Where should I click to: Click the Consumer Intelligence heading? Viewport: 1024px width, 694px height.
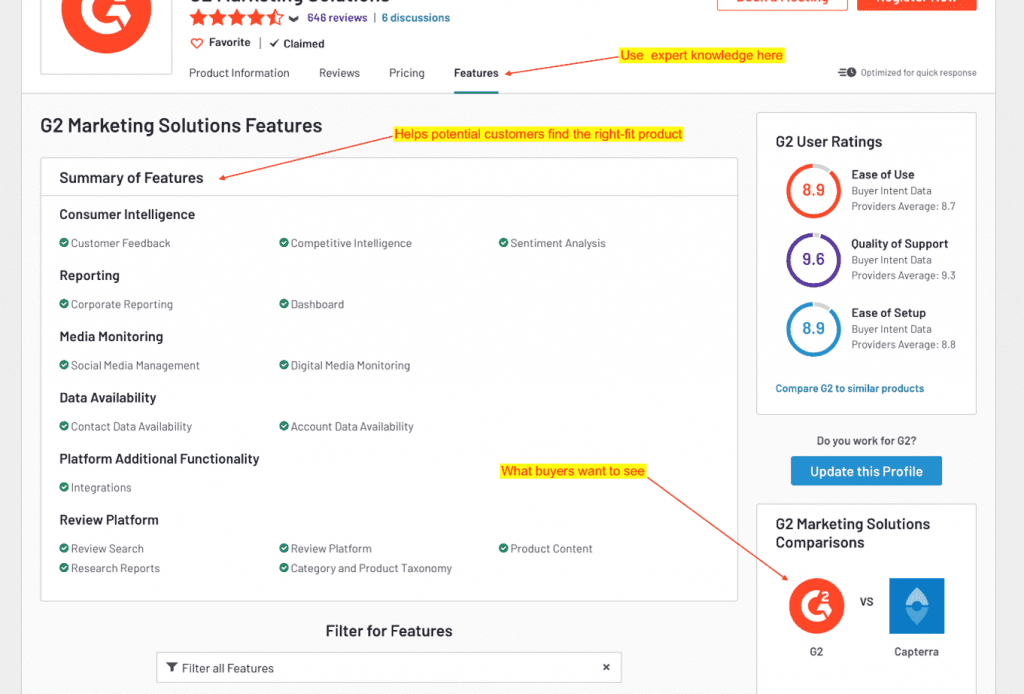click(127, 214)
